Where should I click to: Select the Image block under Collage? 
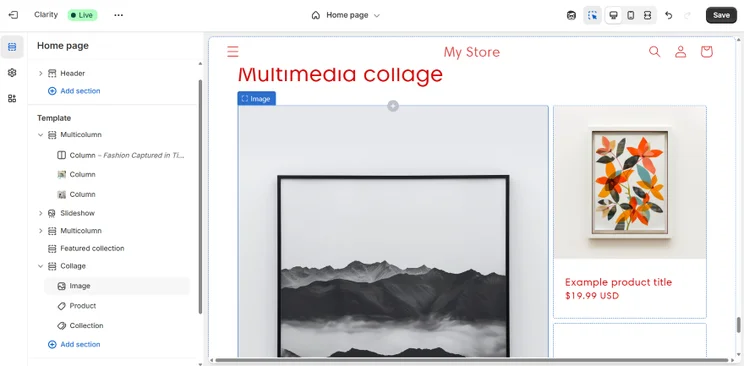pos(117,286)
